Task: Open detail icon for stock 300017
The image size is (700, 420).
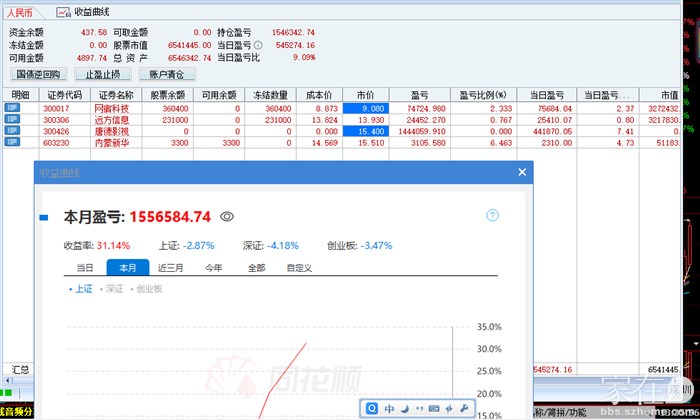Action: (x=12, y=108)
